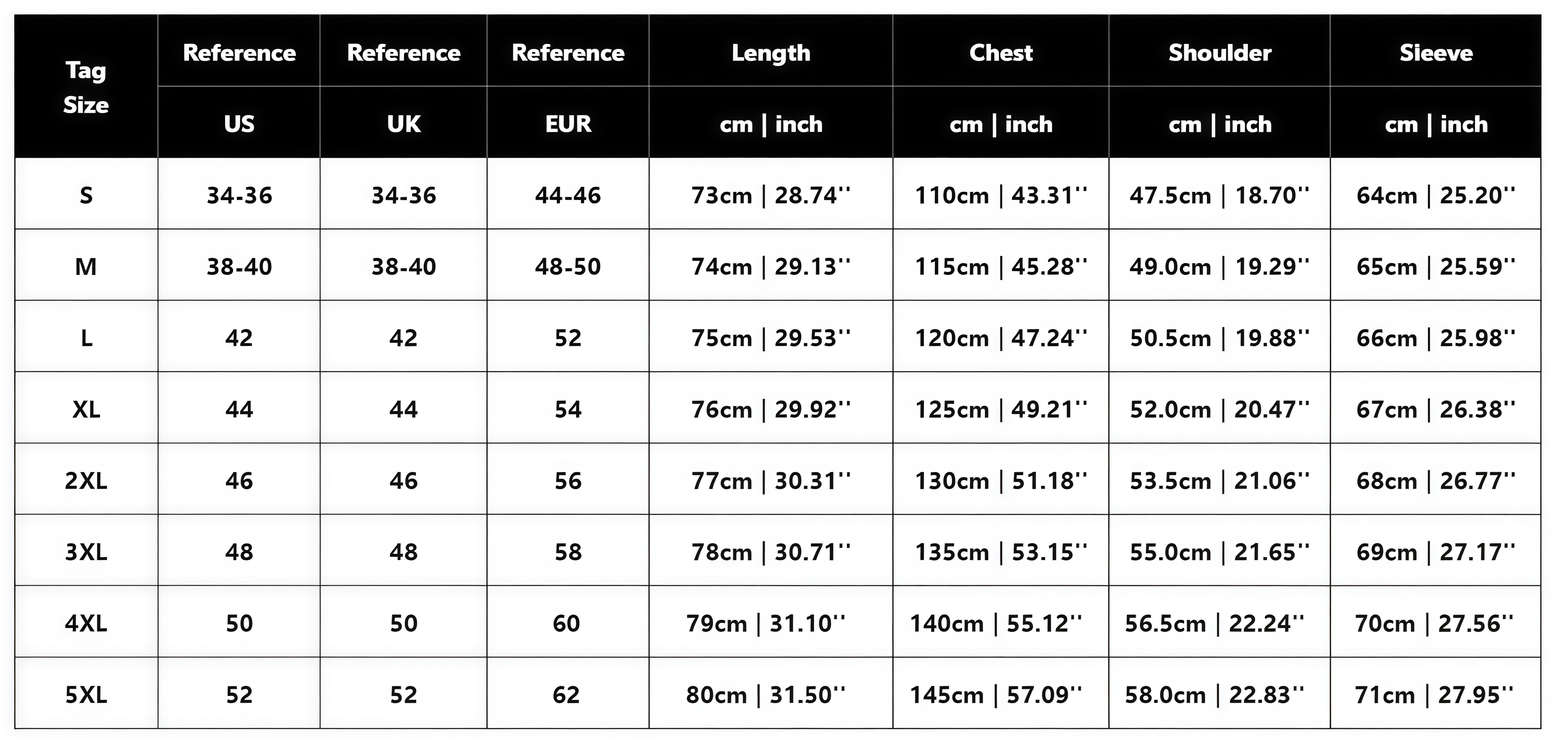
Task: Click the 115cm | 45.28'' chest cell
Action: pyautogui.click(x=1001, y=267)
